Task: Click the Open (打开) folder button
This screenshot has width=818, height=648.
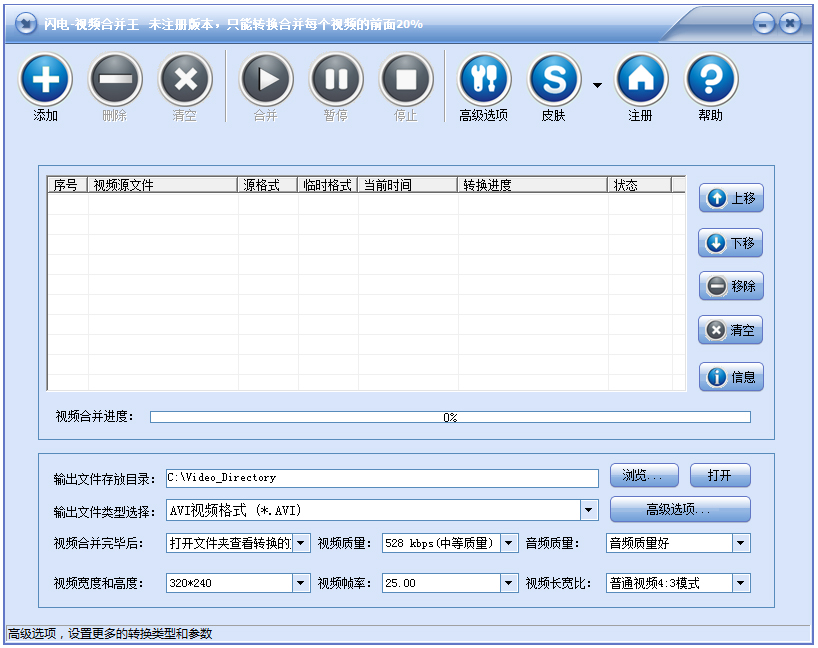Action: (x=720, y=476)
